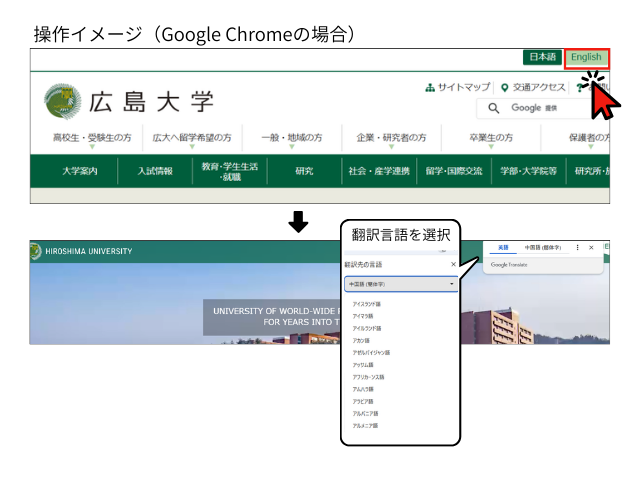
Task: Select the 英語 tab in translate popup
Action: tap(503, 247)
